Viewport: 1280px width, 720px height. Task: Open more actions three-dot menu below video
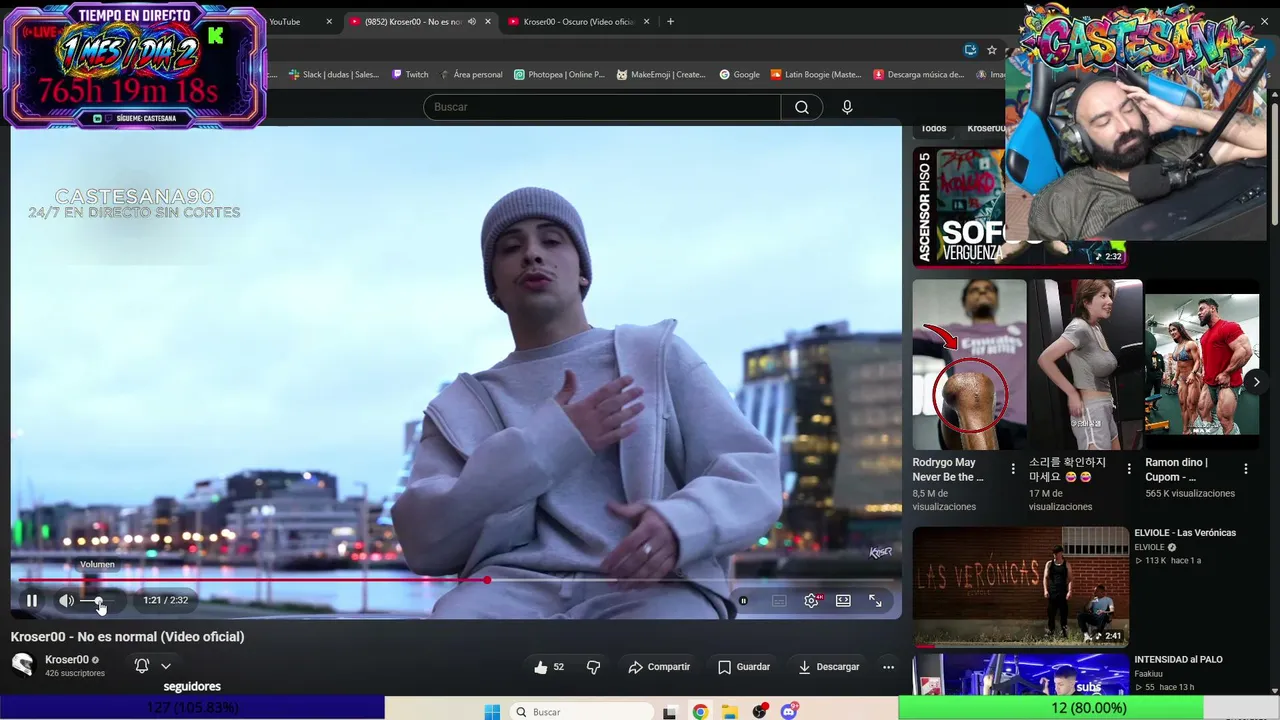(888, 667)
